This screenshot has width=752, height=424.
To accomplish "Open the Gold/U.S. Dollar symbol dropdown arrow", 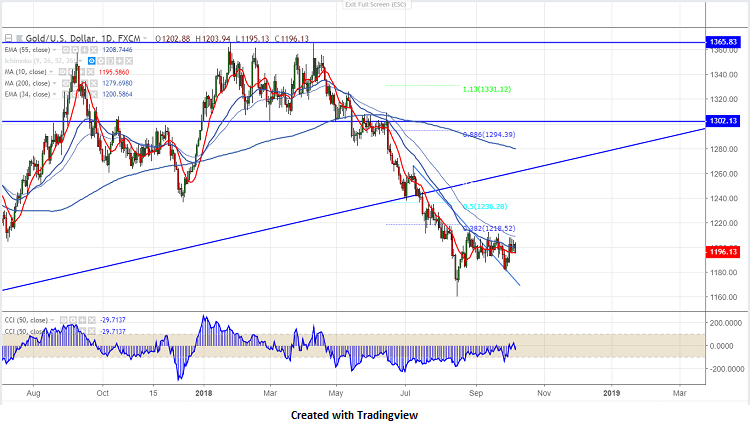I will coord(145,38).
